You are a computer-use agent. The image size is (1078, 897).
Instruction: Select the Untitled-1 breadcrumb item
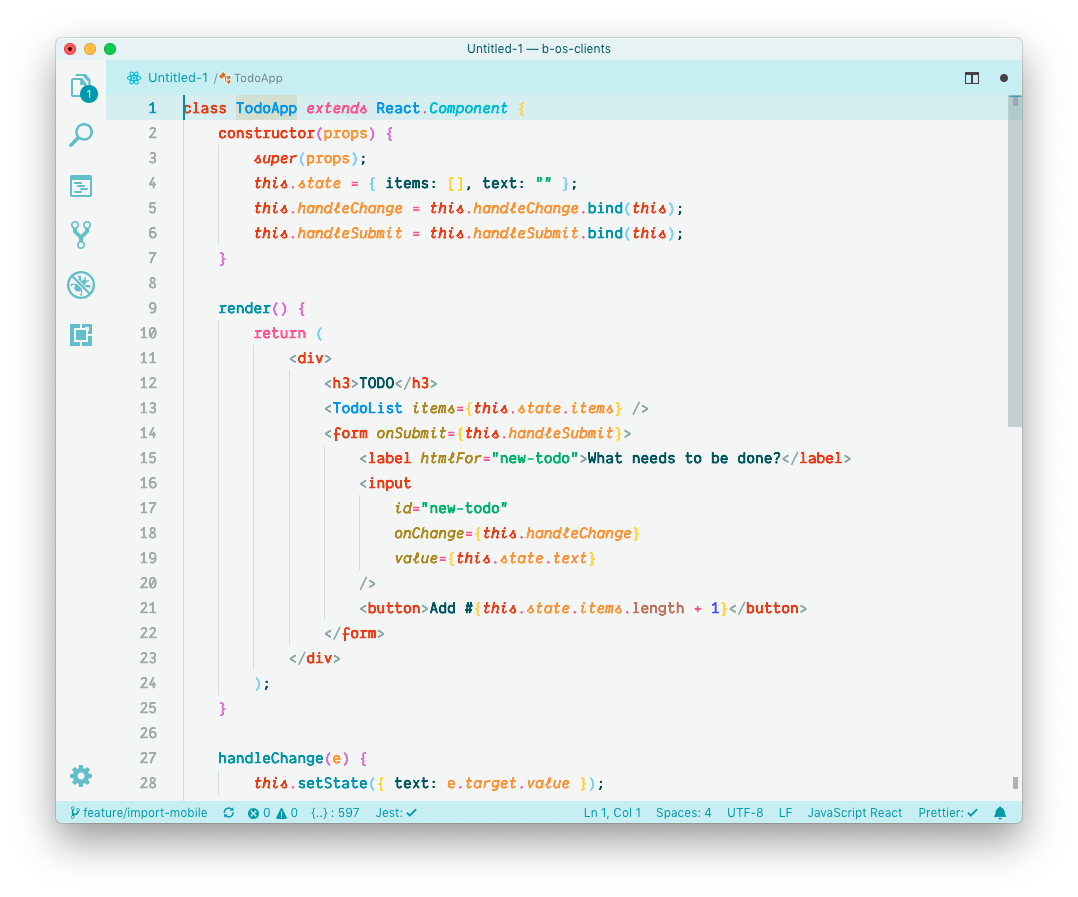point(177,78)
